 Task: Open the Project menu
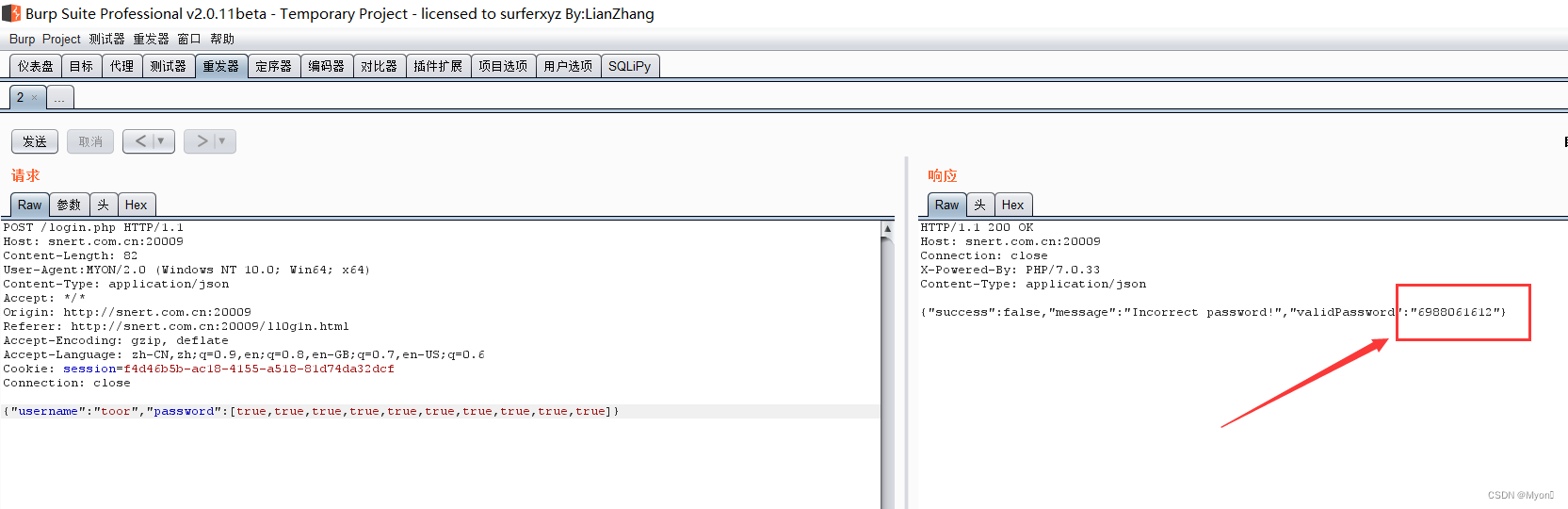tap(61, 39)
